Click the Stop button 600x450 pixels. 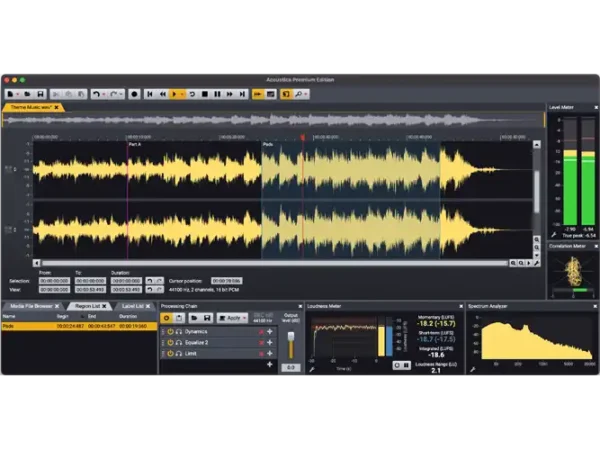point(205,94)
